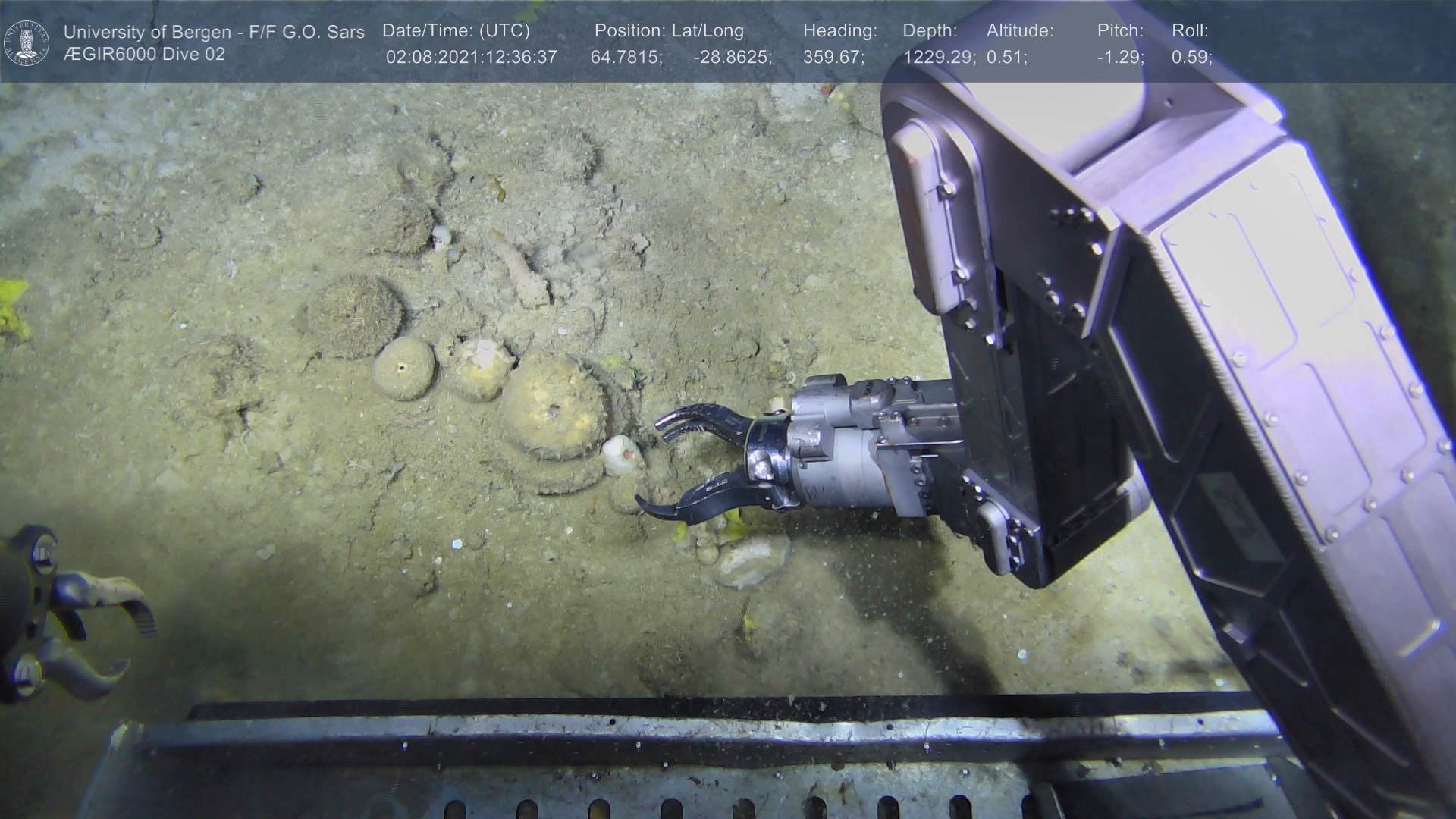Select the longitude value -28.8625
The image size is (1456, 819).
click(x=732, y=57)
